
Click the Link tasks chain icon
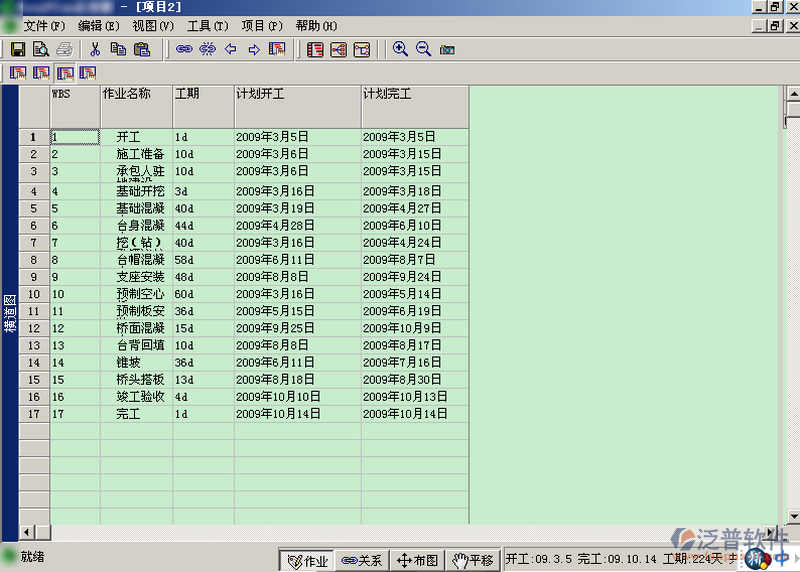184,49
